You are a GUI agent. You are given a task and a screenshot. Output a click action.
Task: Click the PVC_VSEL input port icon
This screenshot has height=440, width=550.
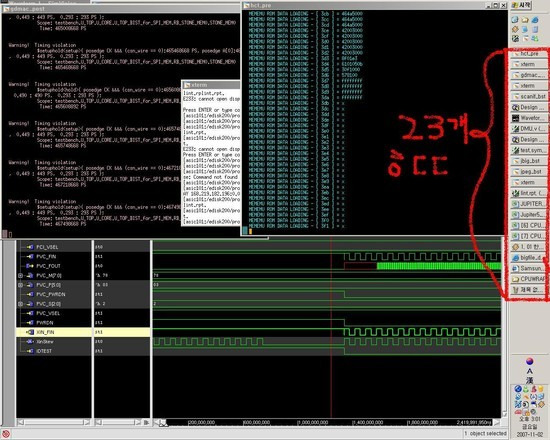point(30,313)
